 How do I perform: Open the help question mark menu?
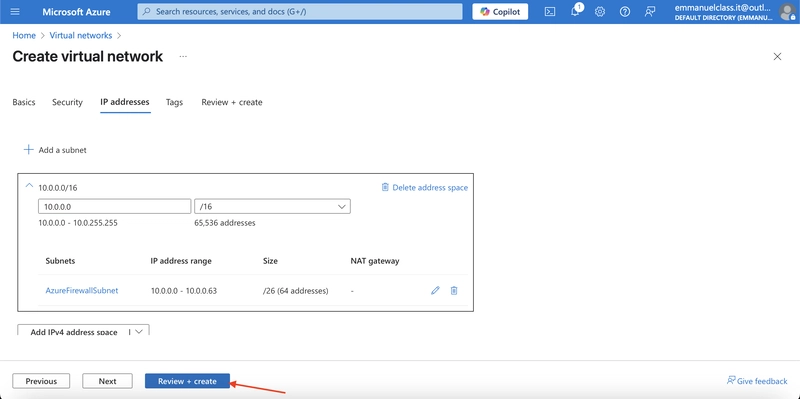tap(624, 11)
